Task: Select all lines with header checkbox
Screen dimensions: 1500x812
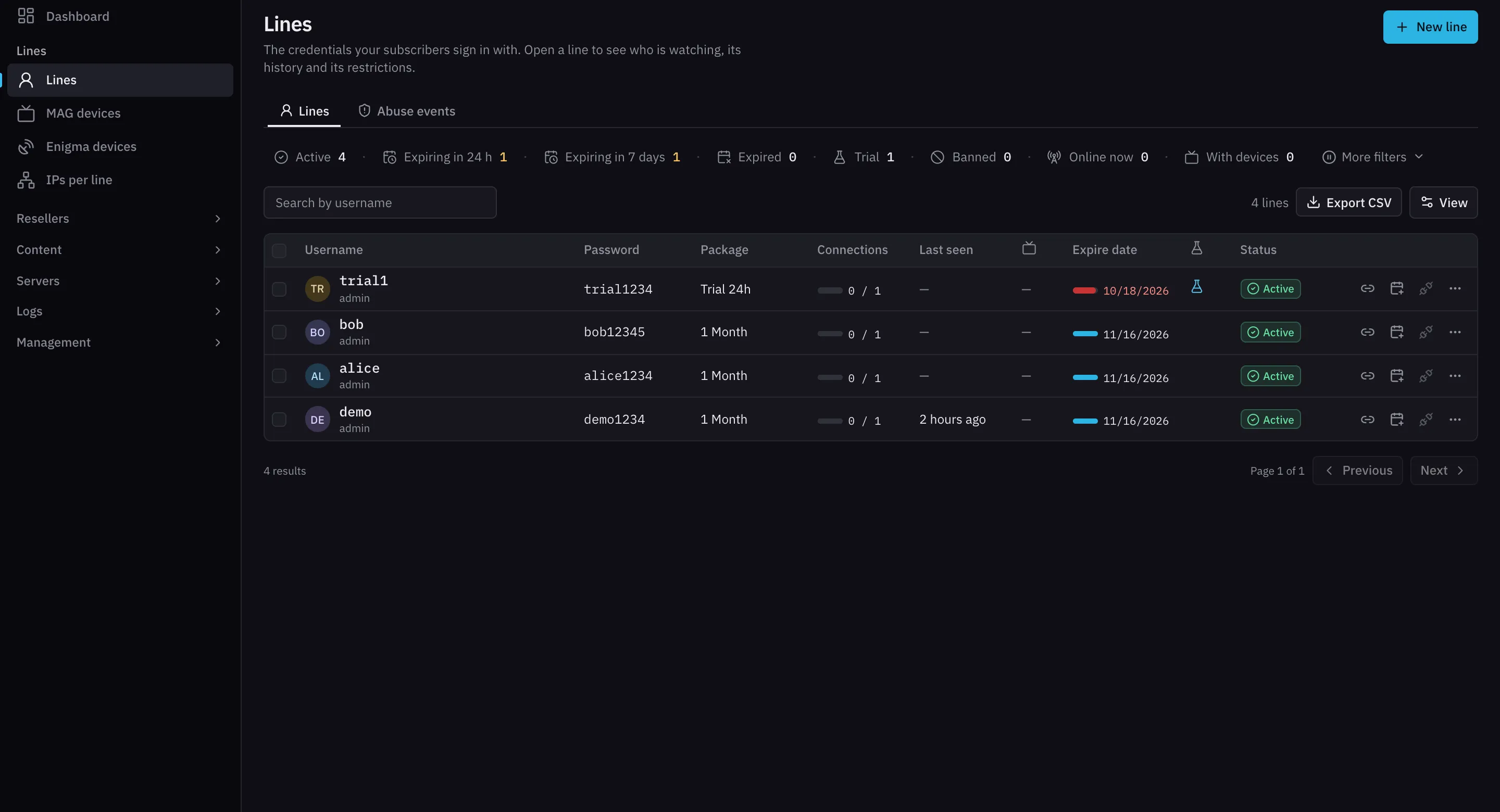Action: (x=279, y=251)
